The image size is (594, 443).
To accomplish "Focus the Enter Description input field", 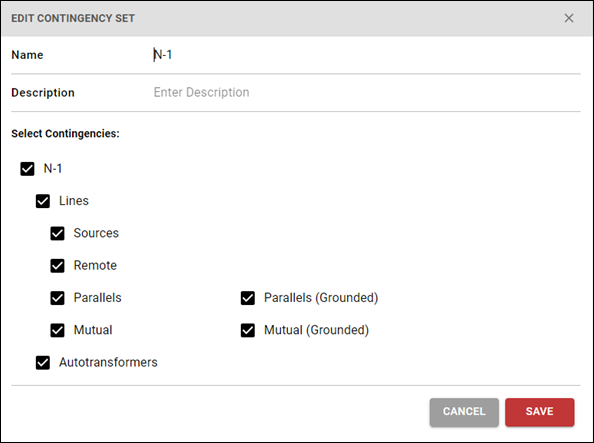I will [366, 92].
